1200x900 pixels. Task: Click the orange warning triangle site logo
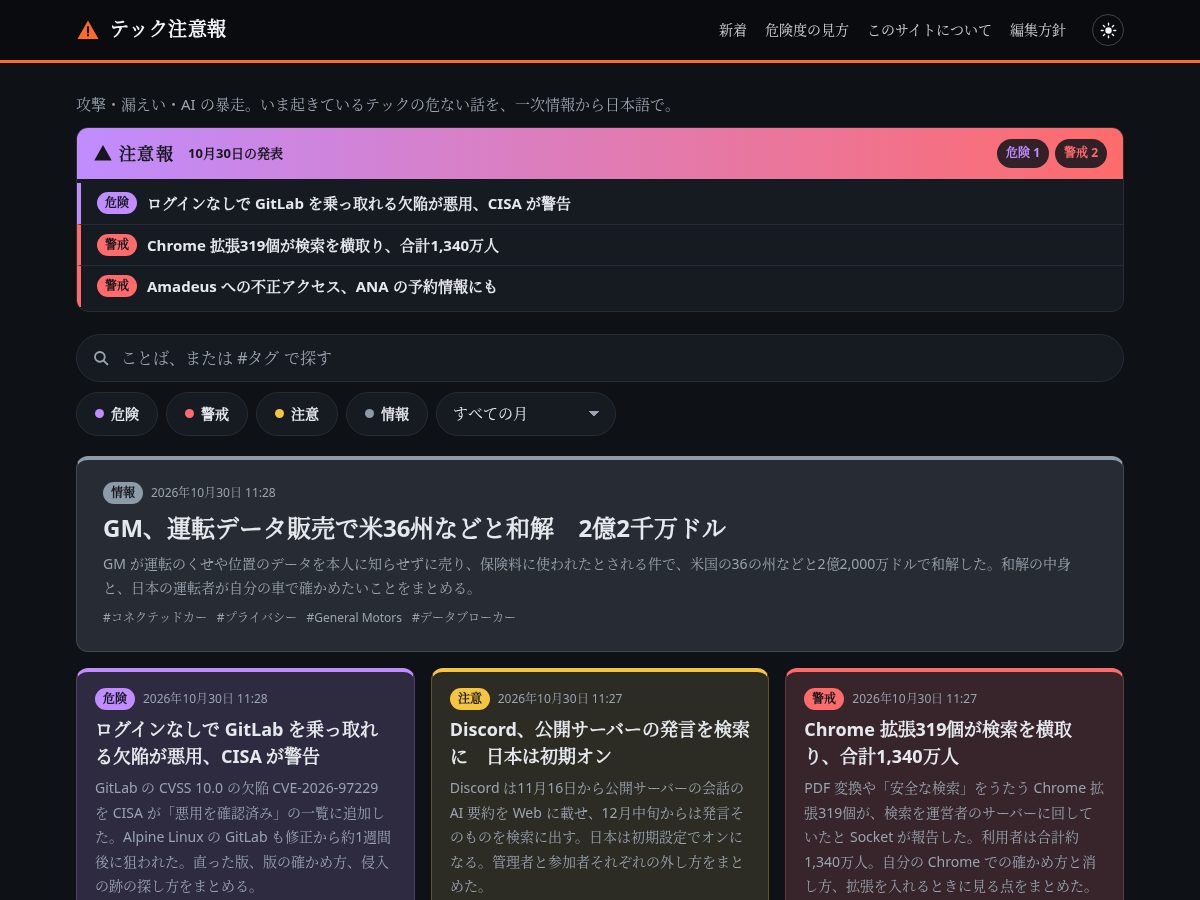point(88,30)
